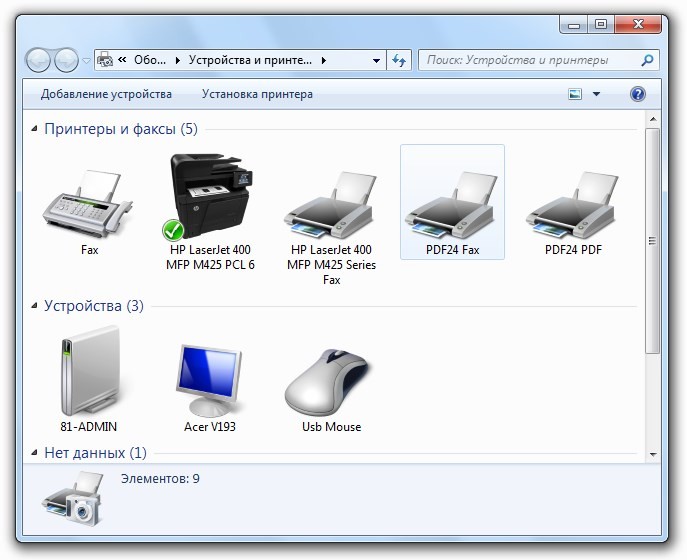Image resolution: width=687 pixels, height=560 pixels.
Task: Click the Back navigation button
Action: (39, 60)
